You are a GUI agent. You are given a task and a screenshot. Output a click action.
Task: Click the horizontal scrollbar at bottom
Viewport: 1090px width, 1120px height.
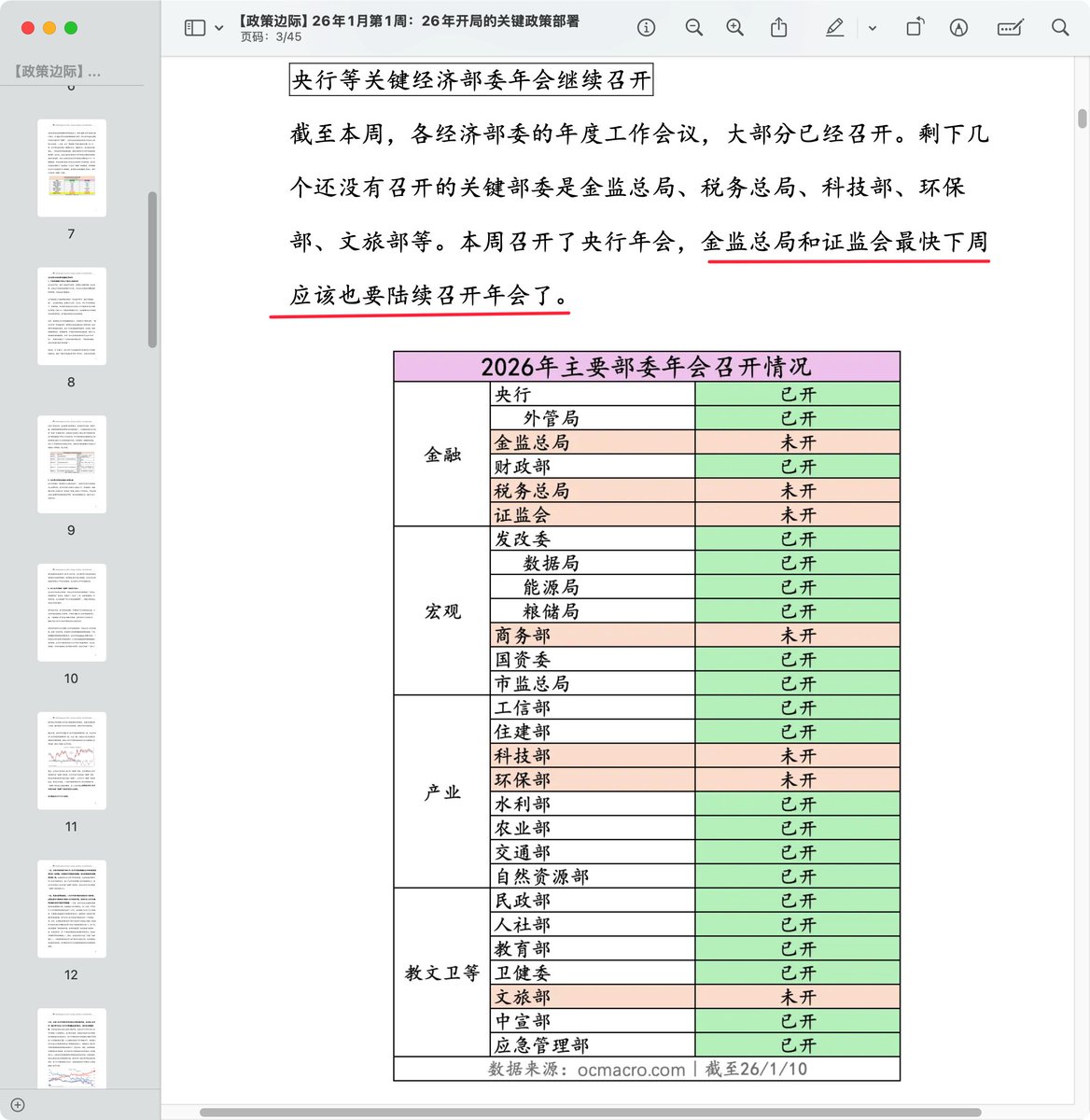[590, 1113]
